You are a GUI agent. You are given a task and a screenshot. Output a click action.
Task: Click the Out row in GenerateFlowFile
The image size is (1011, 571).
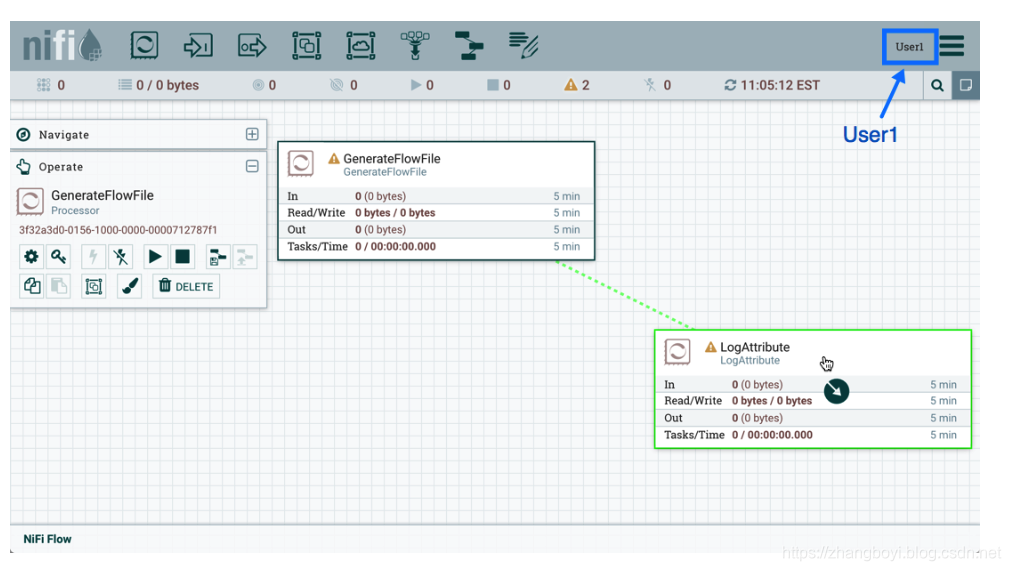coord(436,229)
